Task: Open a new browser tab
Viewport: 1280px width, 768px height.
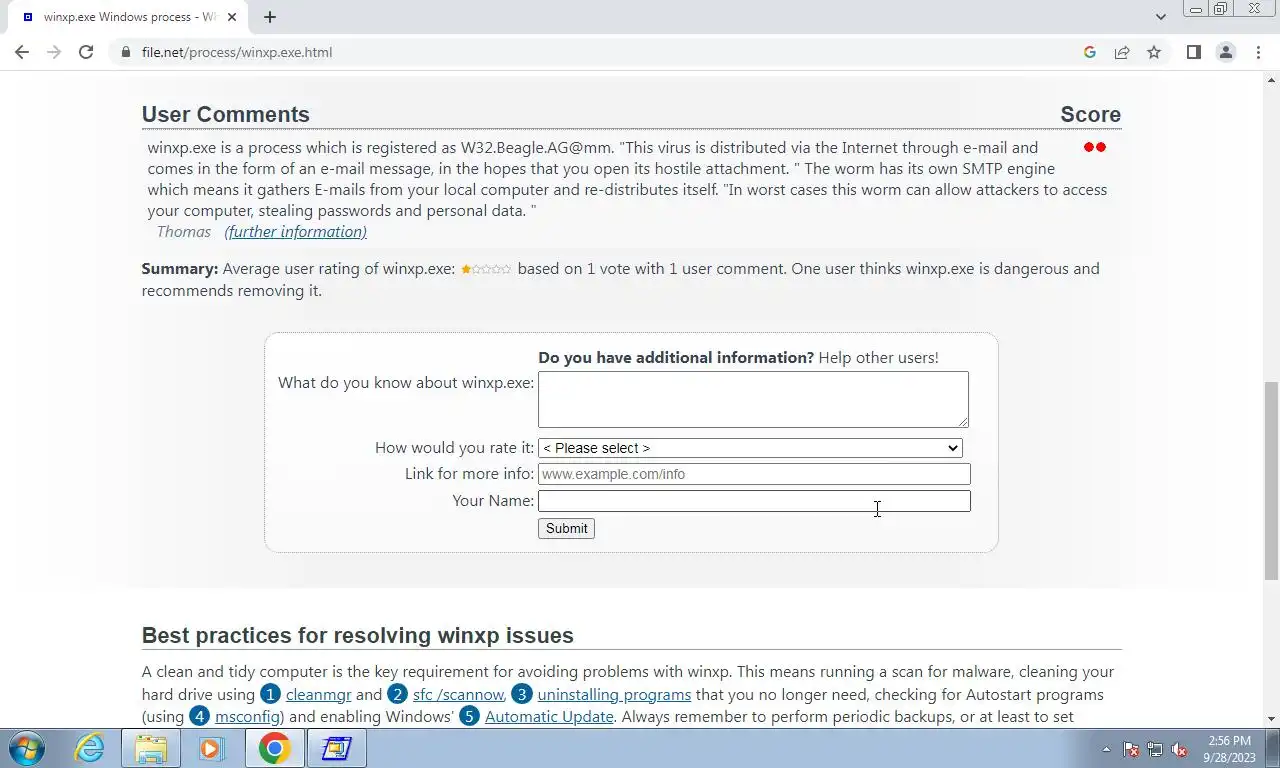Action: click(270, 17)
